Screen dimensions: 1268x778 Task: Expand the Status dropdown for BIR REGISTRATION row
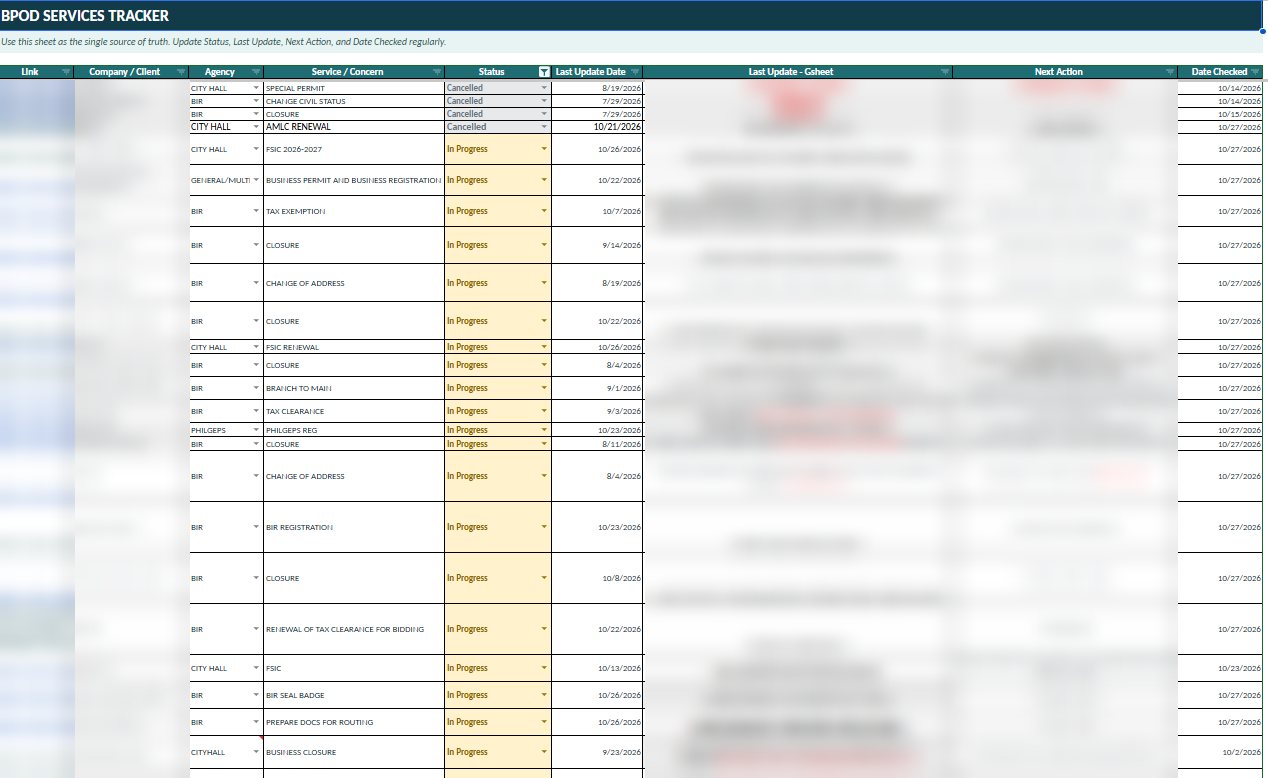[x=544, y=527]
